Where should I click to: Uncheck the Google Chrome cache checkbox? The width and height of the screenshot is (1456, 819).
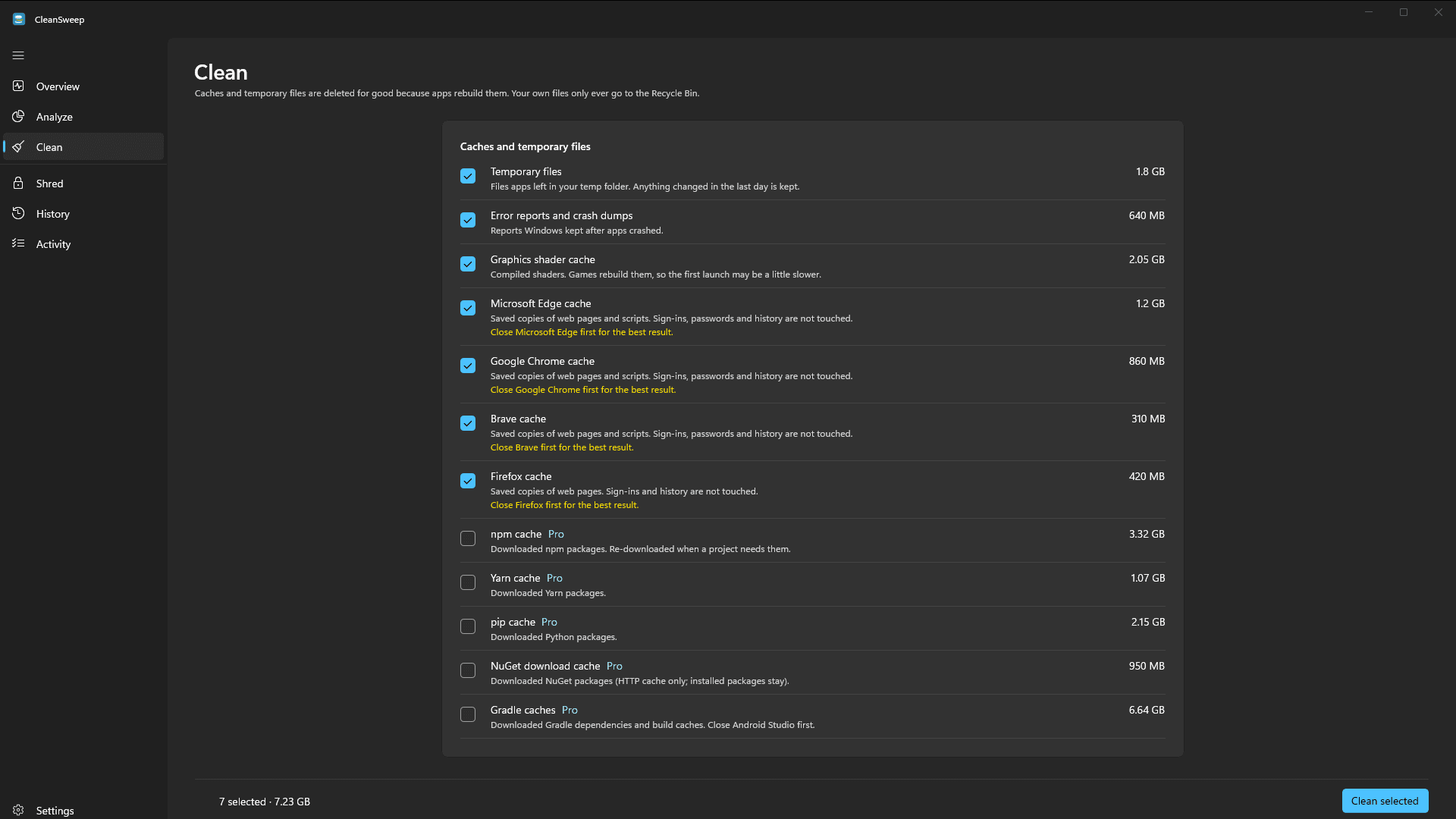[468, 366]
